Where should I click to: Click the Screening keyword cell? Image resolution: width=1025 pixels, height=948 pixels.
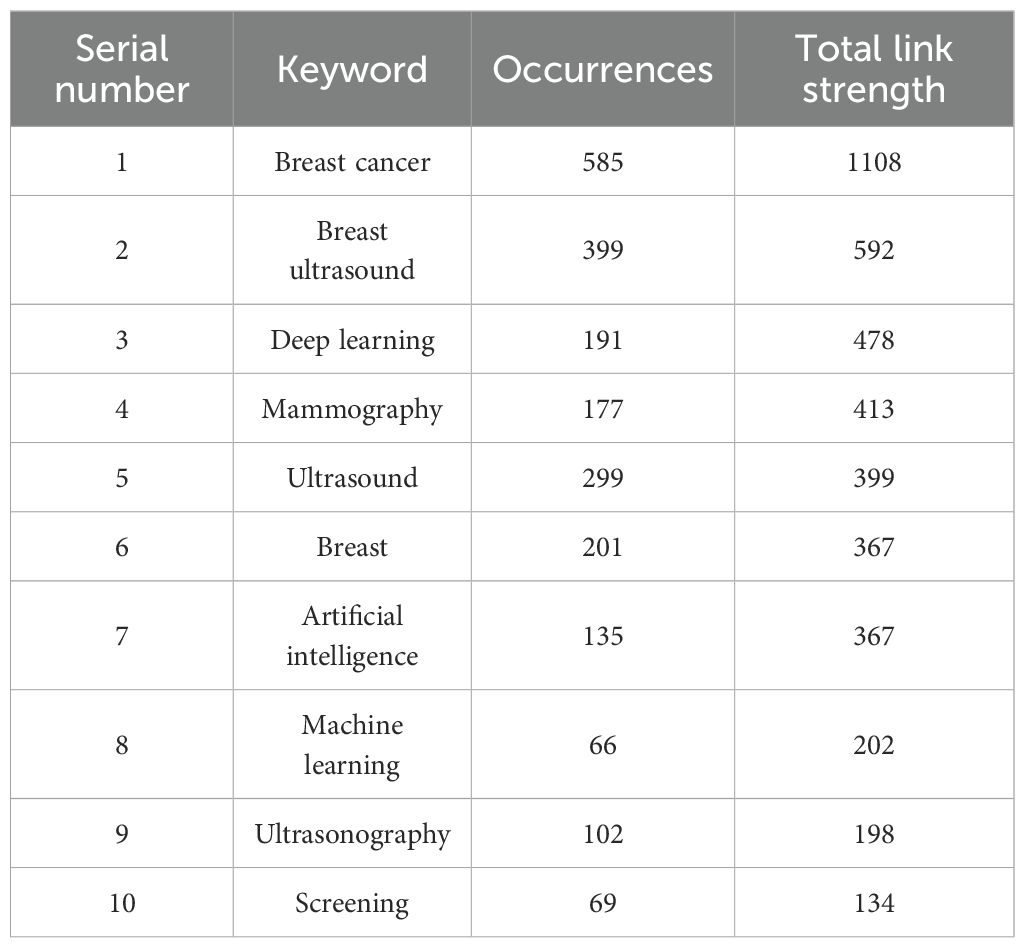coord(352,904)
